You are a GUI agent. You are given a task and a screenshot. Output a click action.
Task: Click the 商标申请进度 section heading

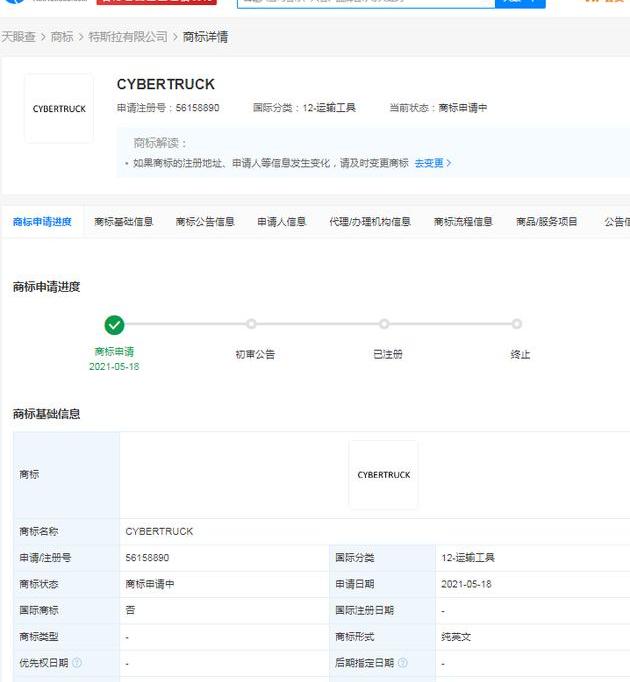coord(47,287)
